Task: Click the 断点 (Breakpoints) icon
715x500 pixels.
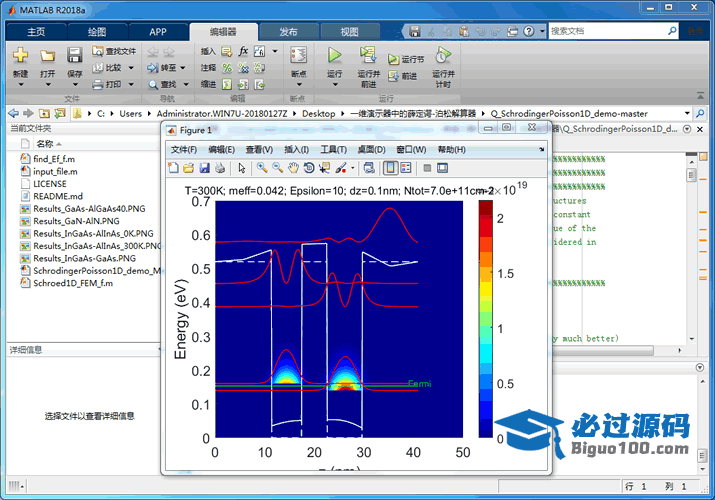Action: pyautogui.click(x=299, y=55)
